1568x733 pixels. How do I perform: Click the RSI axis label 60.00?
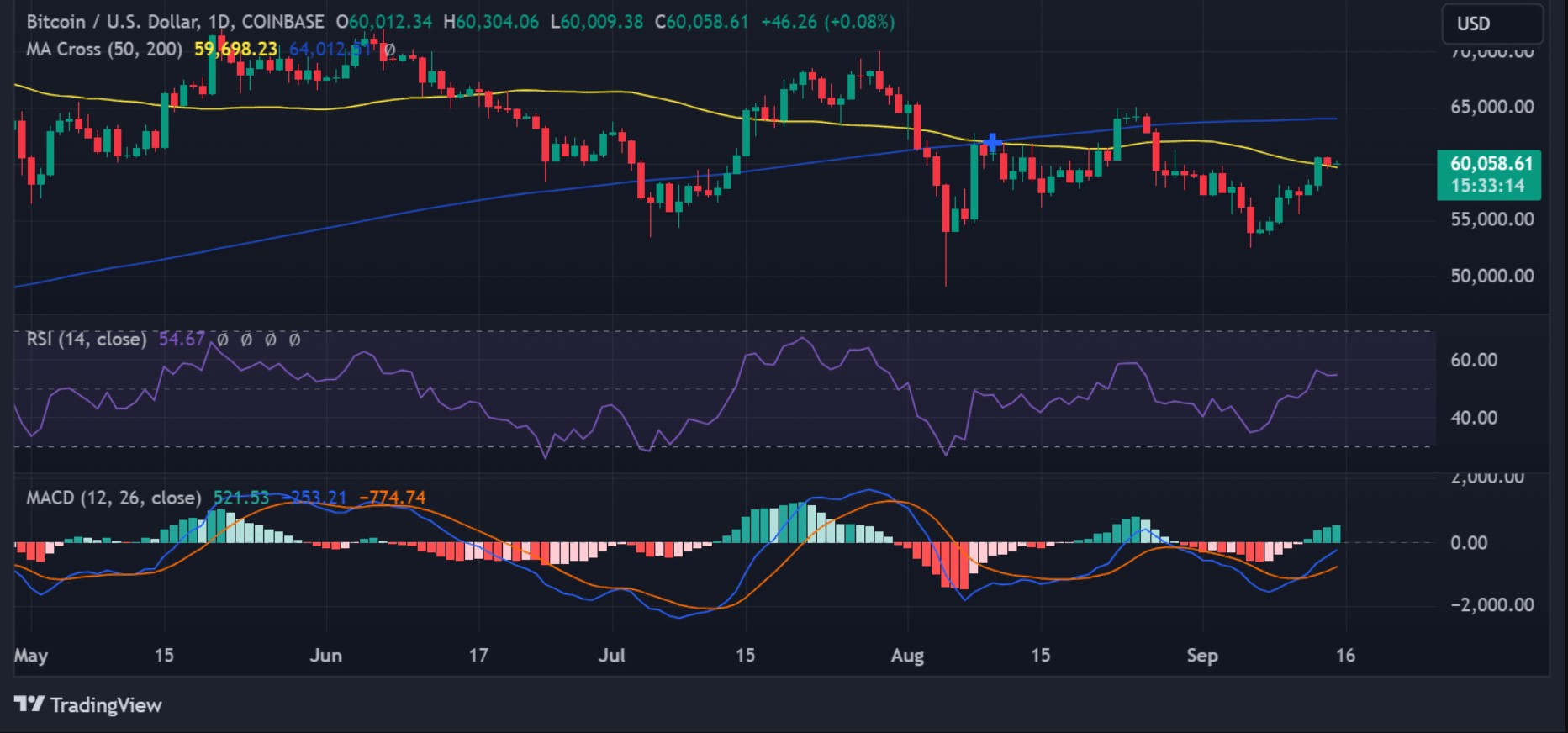tap(1474, 360)
